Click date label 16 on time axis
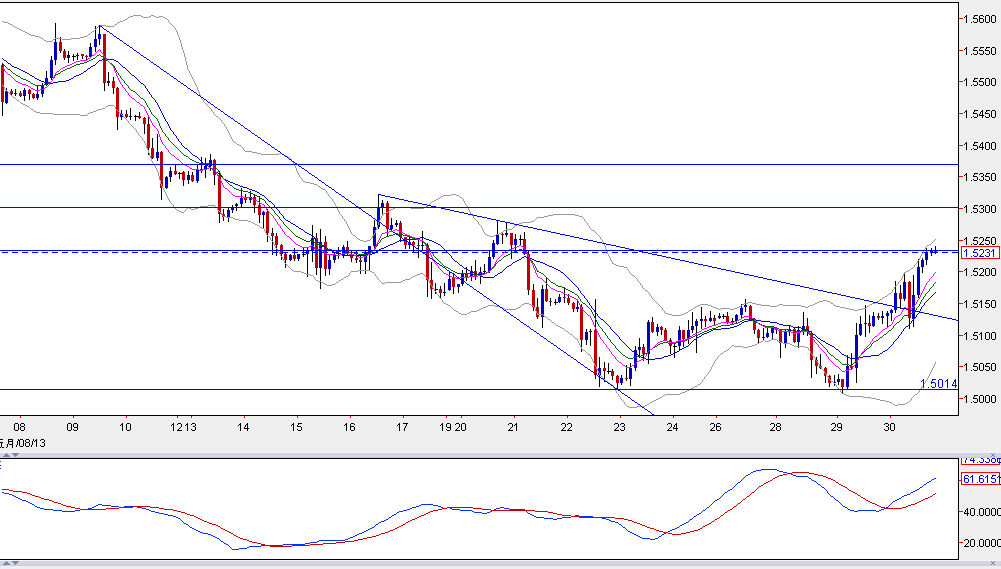The image size is (1001, 569). [x=349, y=427]
